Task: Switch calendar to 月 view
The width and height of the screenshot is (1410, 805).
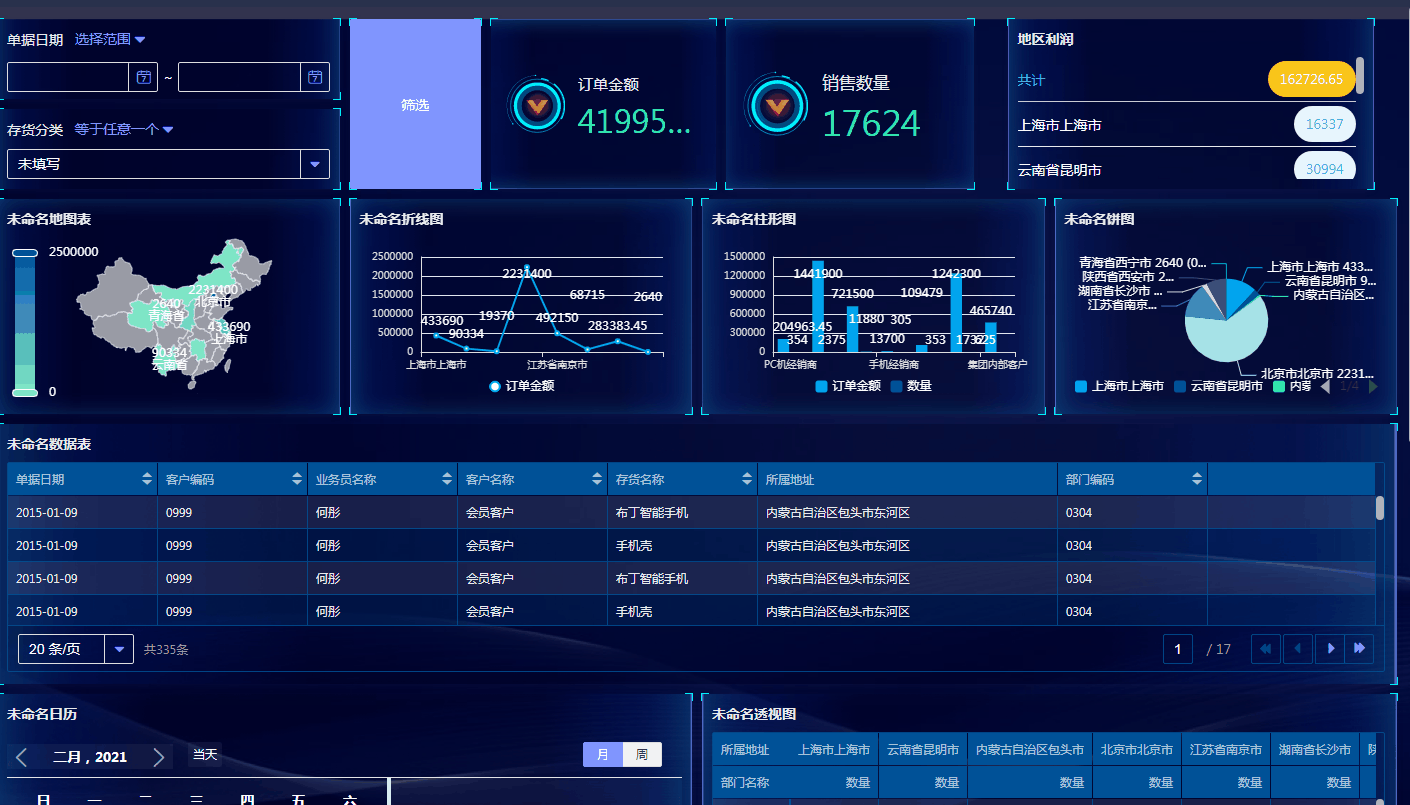Action: 602,755
